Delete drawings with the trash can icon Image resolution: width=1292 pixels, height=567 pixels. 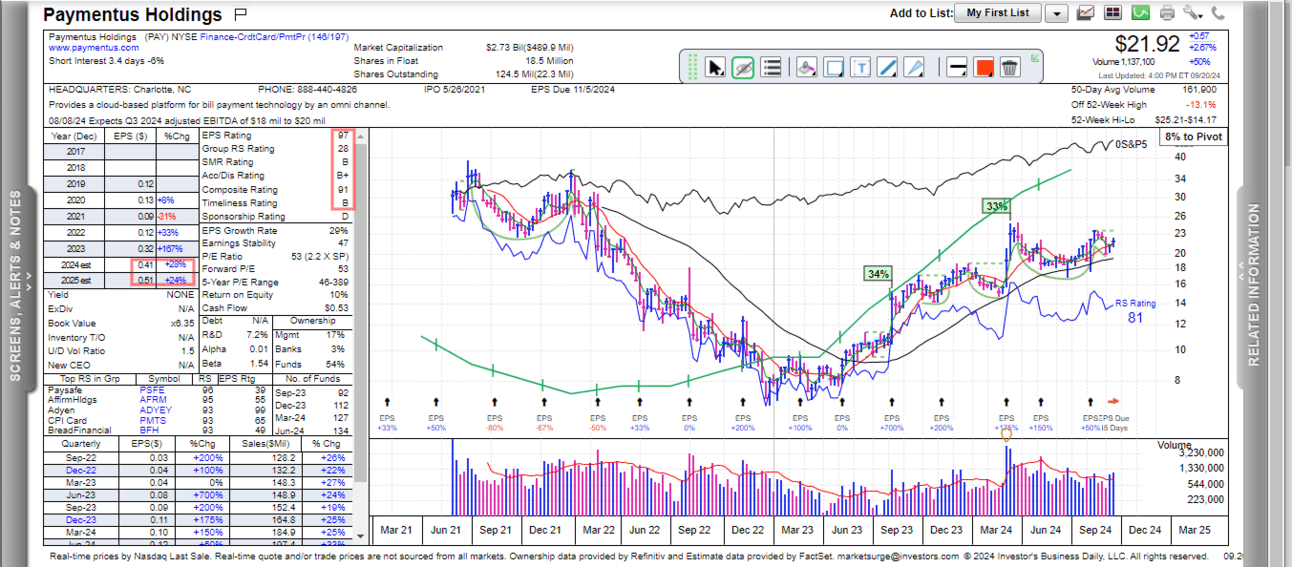1010,67
